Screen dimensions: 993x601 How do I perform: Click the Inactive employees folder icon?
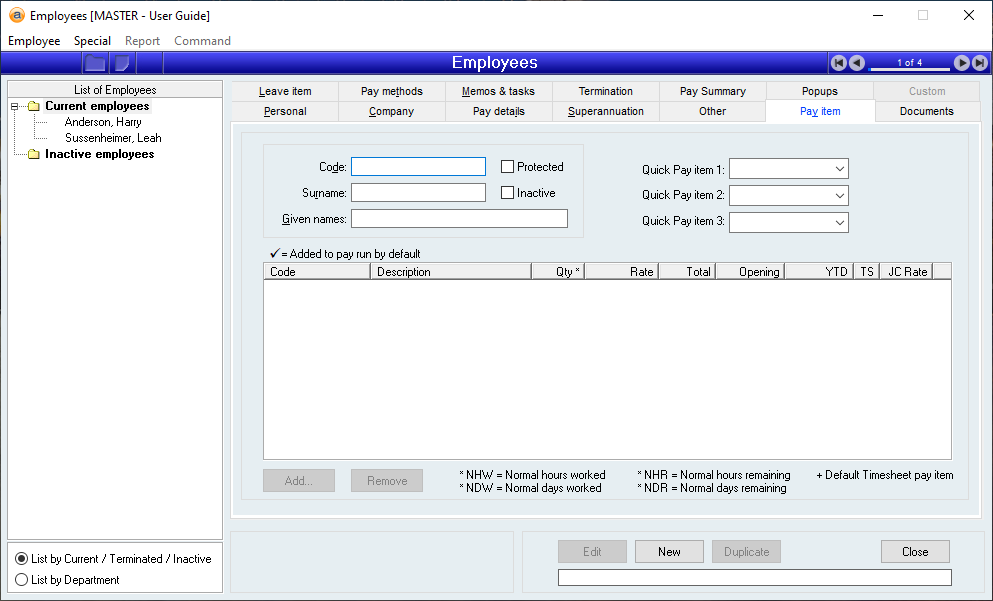point(33,155)
